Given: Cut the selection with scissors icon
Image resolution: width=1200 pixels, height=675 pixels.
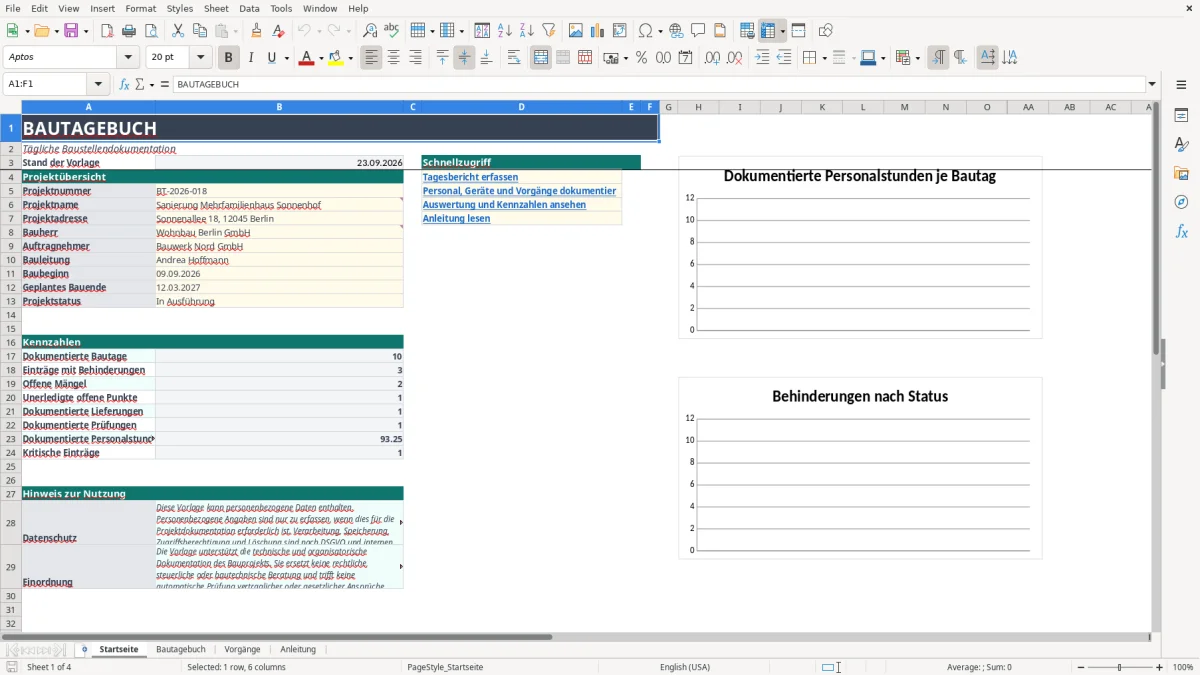Looking at the screenshot, I should click(x=178, y=31).
